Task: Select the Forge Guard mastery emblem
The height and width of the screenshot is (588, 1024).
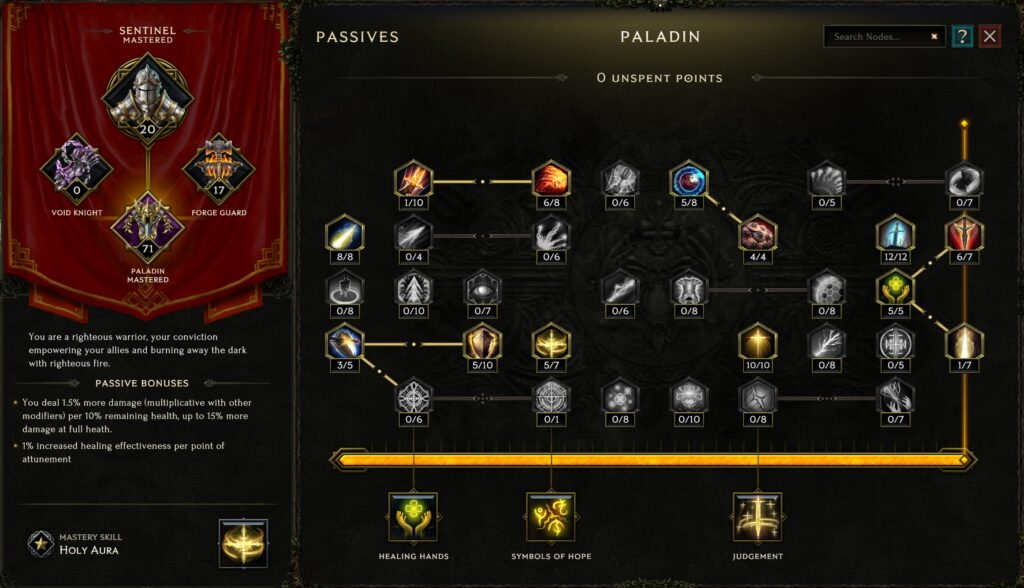Action: (219, 169)
